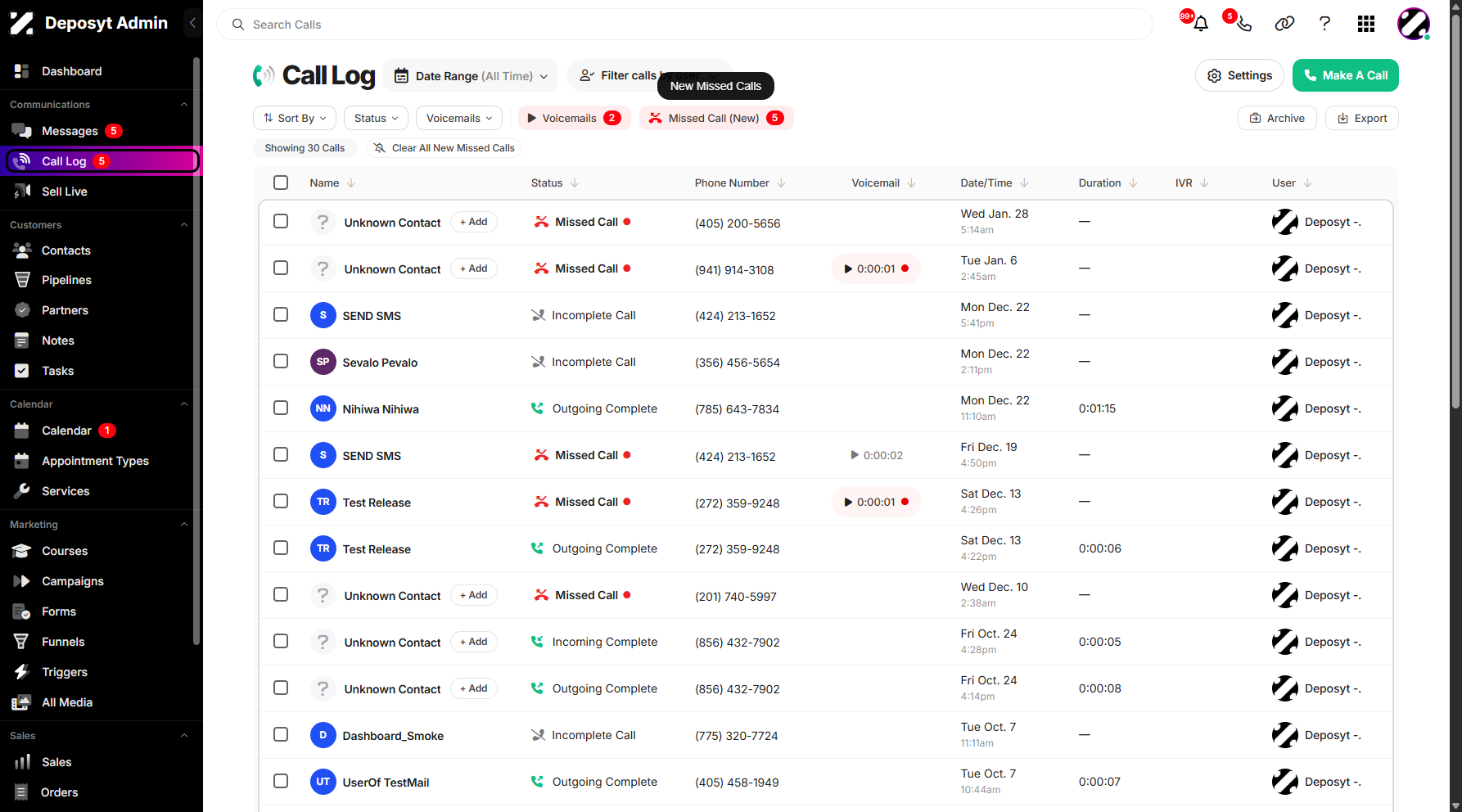Collapse the Communications section in sidebar
Viewport: 1462px width, 812px height.
tap(184, 105)
